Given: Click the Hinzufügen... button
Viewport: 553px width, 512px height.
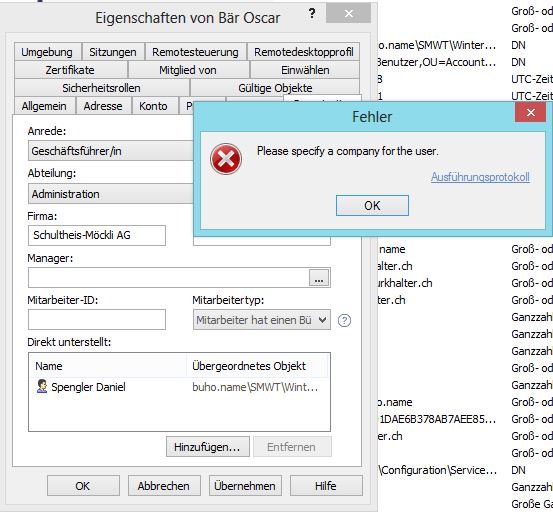Looking at the screenshot, I should pyautogui.click(x=207, y=447).
